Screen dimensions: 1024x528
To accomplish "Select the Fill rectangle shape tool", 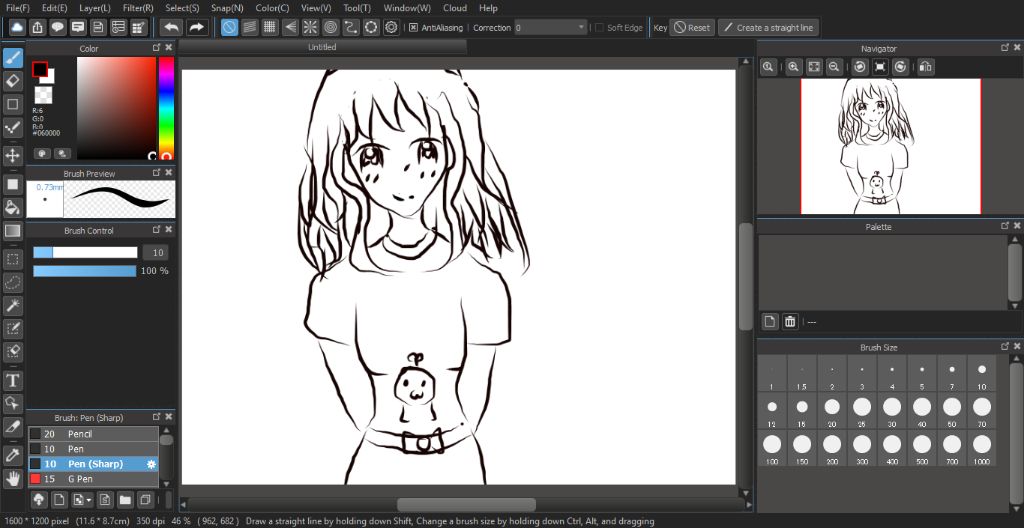I will click(x=12, y=184).
